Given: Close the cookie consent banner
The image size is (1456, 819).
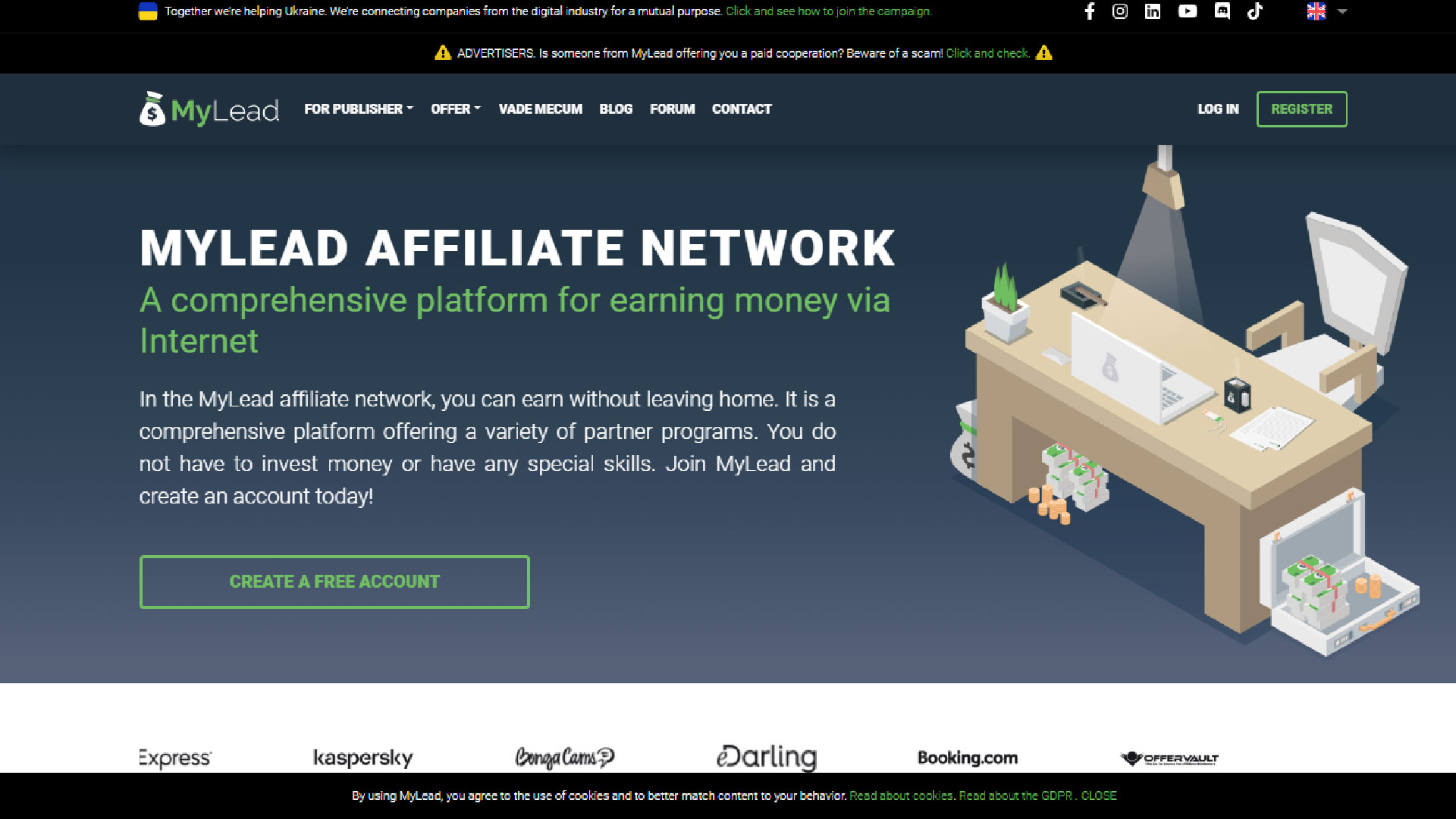Looking at the screenshot, I should [x=1099, y=795].
